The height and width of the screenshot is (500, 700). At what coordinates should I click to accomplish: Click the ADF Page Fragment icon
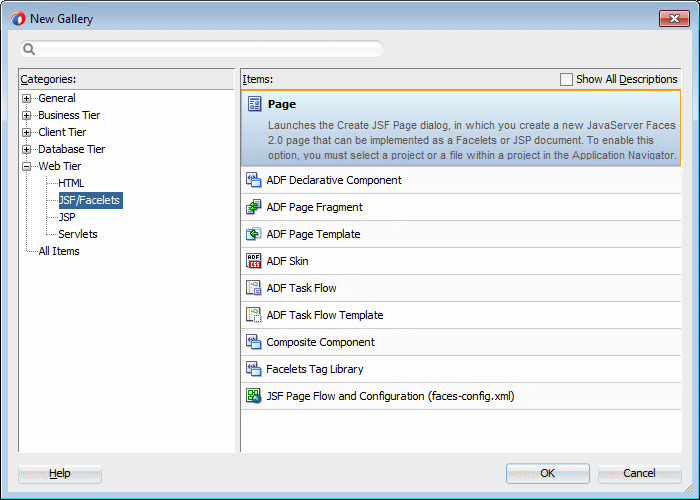click(254, 207)
